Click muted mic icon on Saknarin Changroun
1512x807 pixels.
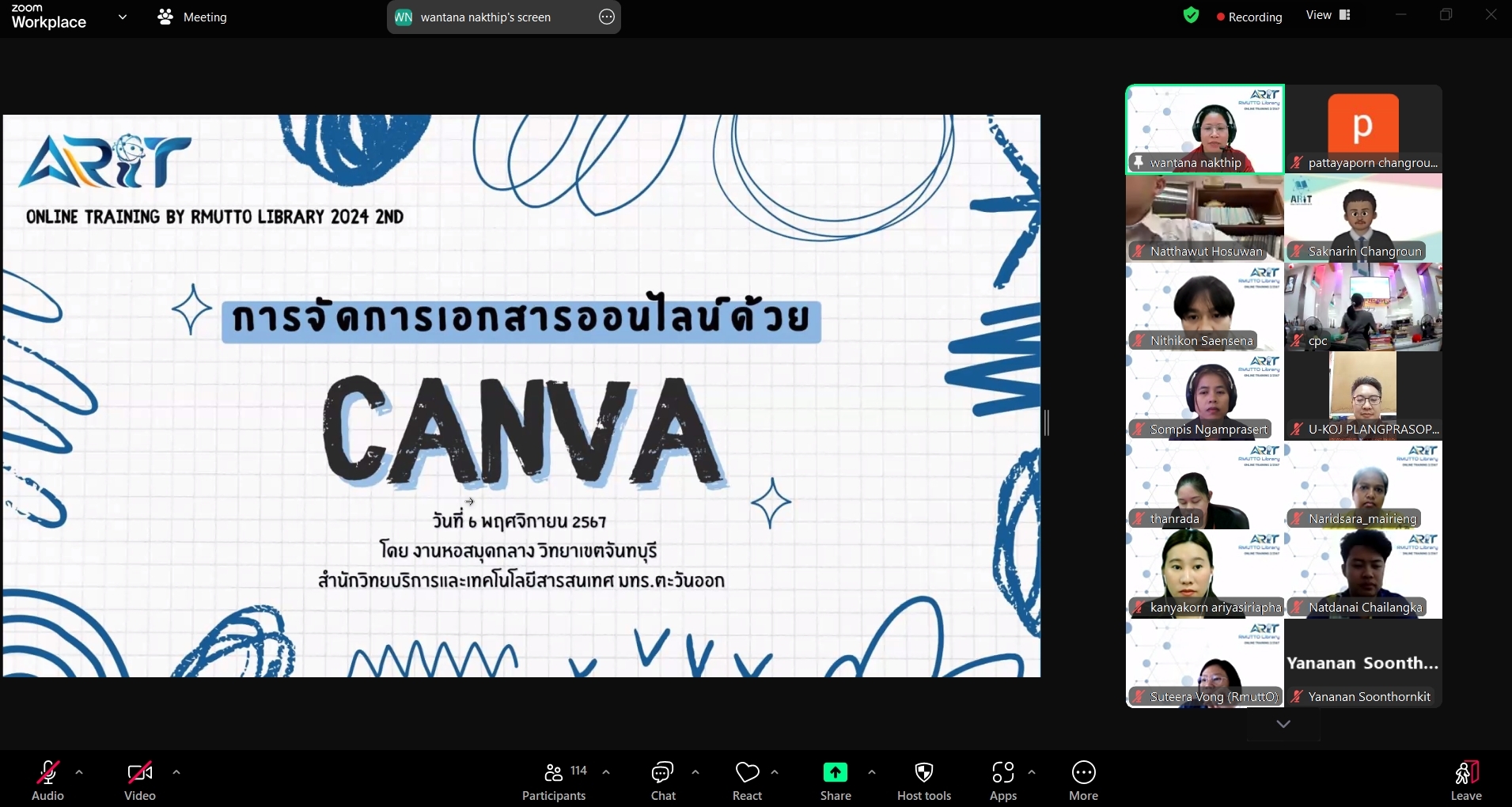click(1297, 252)
